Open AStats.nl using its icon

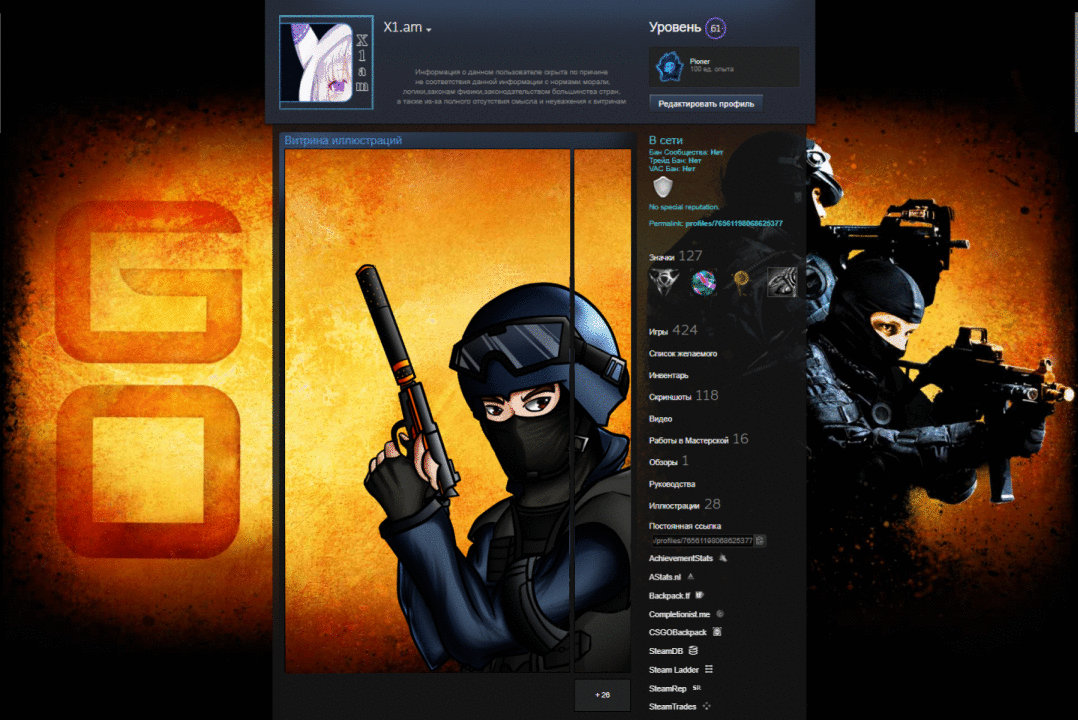pyautogui.click(x=690, y=577)
